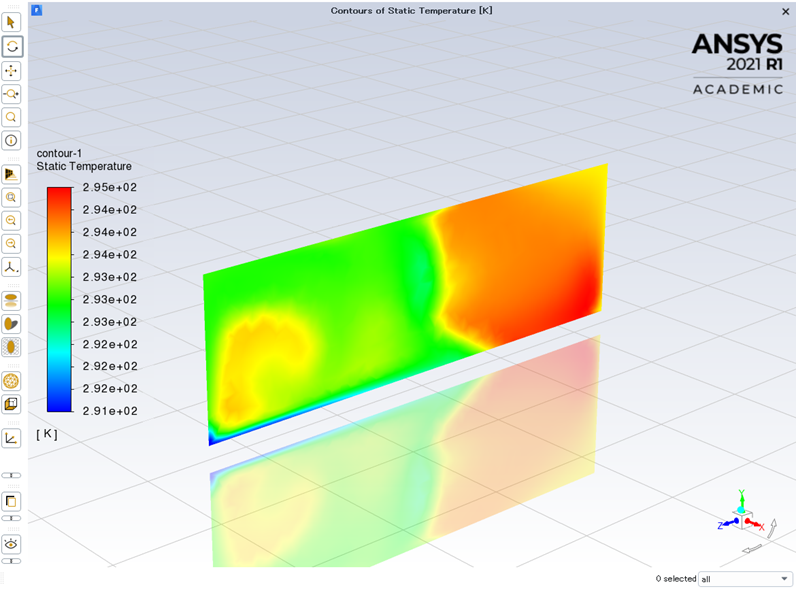Click the 'Contours of Static Temperature [K]' title
This screenshot has height=591, width=796.
click(x=411, y=11)
